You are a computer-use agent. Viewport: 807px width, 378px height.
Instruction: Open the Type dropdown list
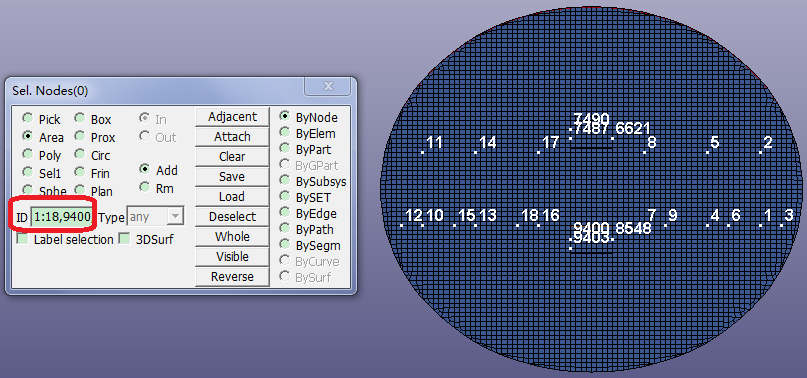pos(155,217)
